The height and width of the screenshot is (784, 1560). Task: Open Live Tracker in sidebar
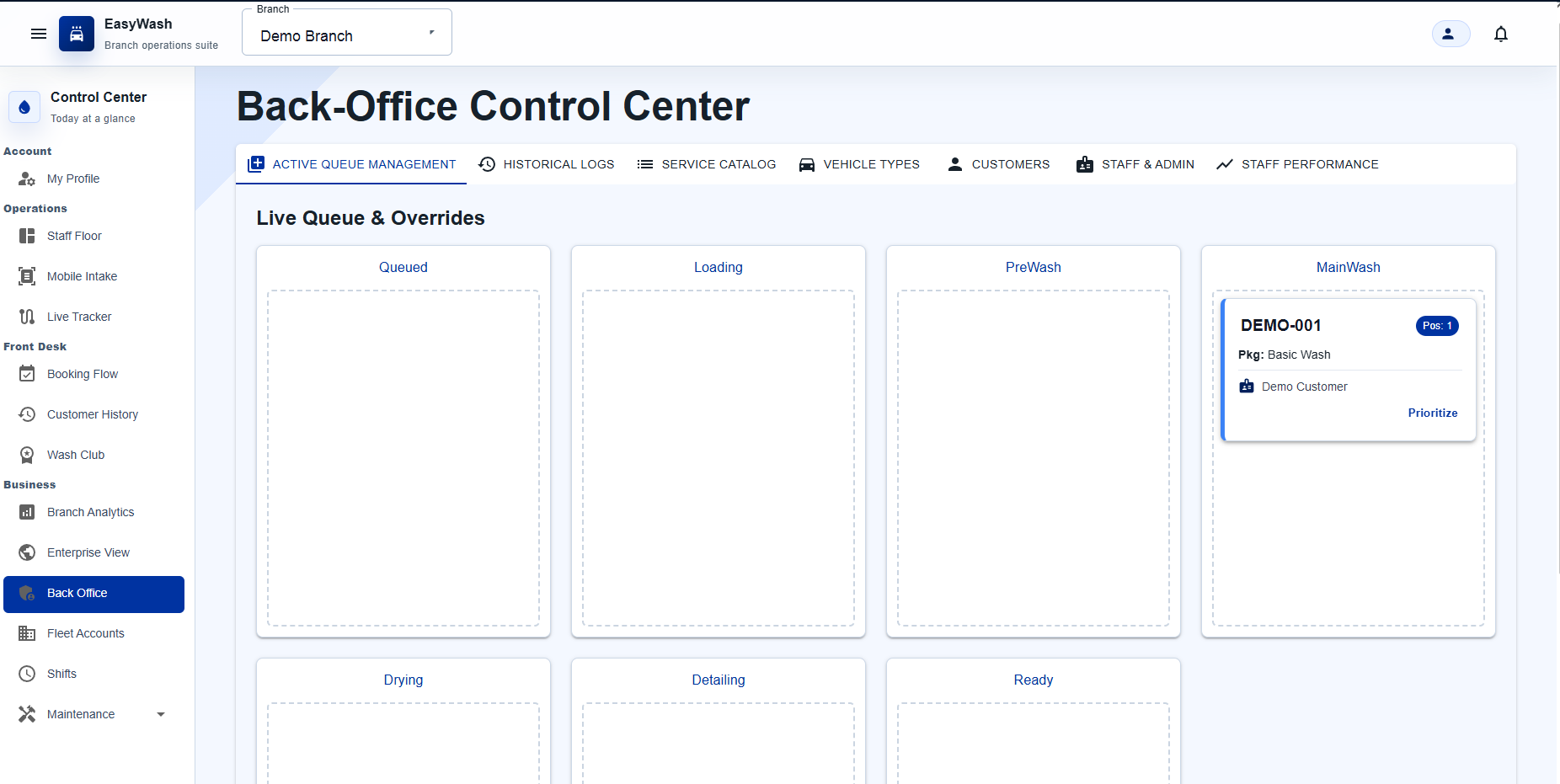tap(93, 317)
